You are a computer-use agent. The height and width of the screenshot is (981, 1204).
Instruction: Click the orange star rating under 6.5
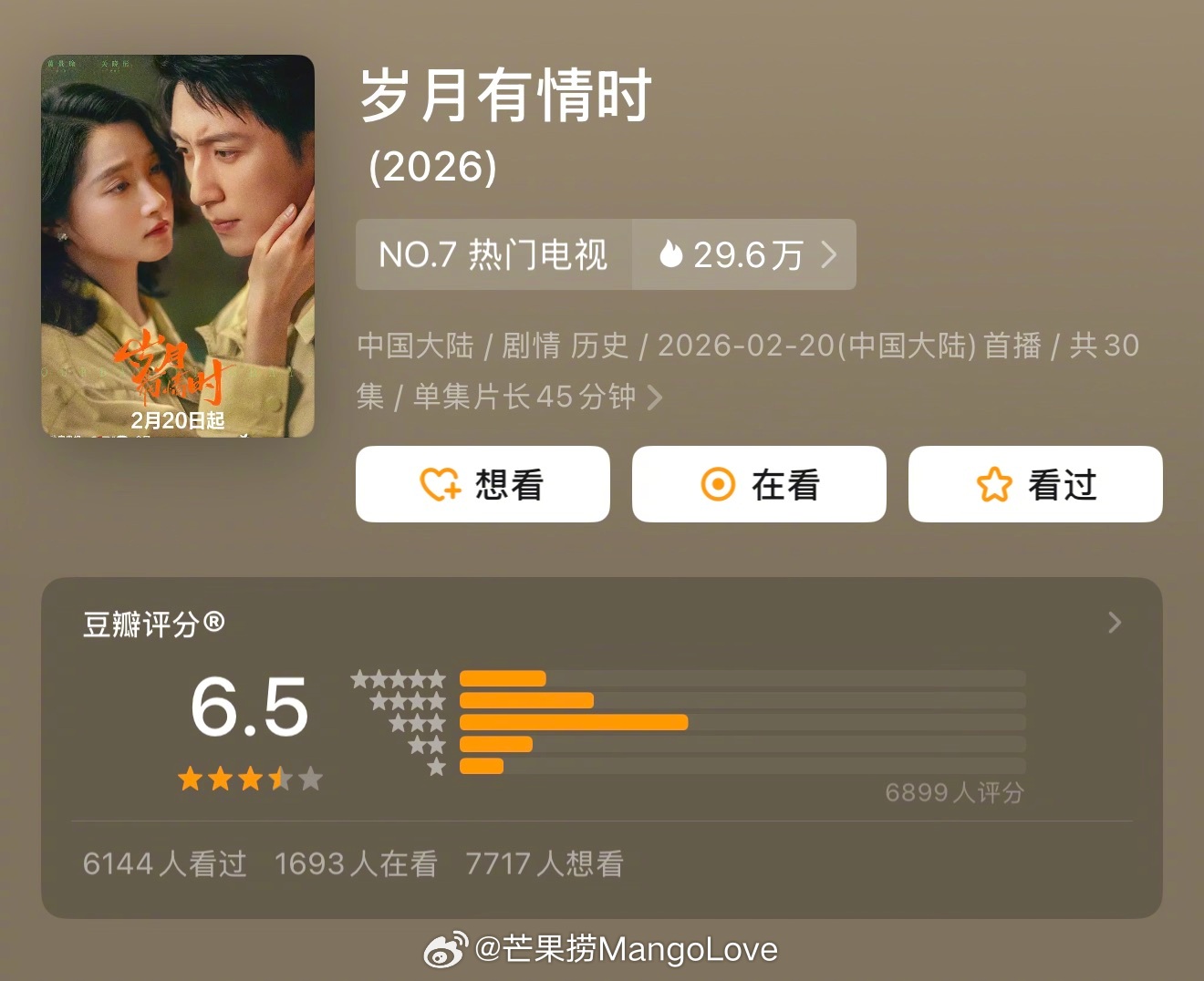coord(250,779)
